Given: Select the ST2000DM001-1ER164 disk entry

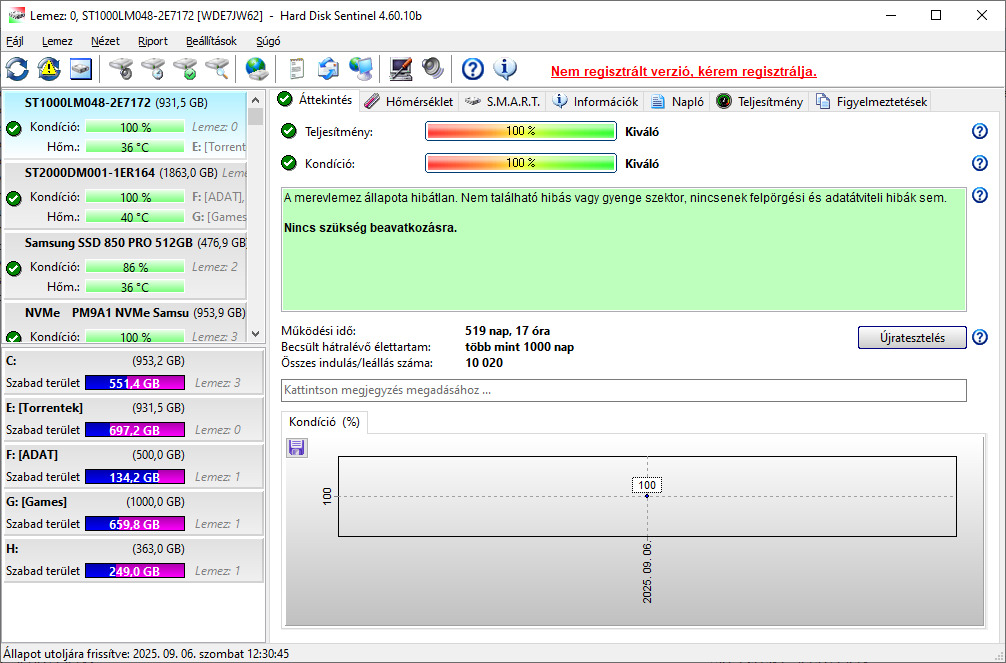Looking at the screenshot, I should point(125,196).
